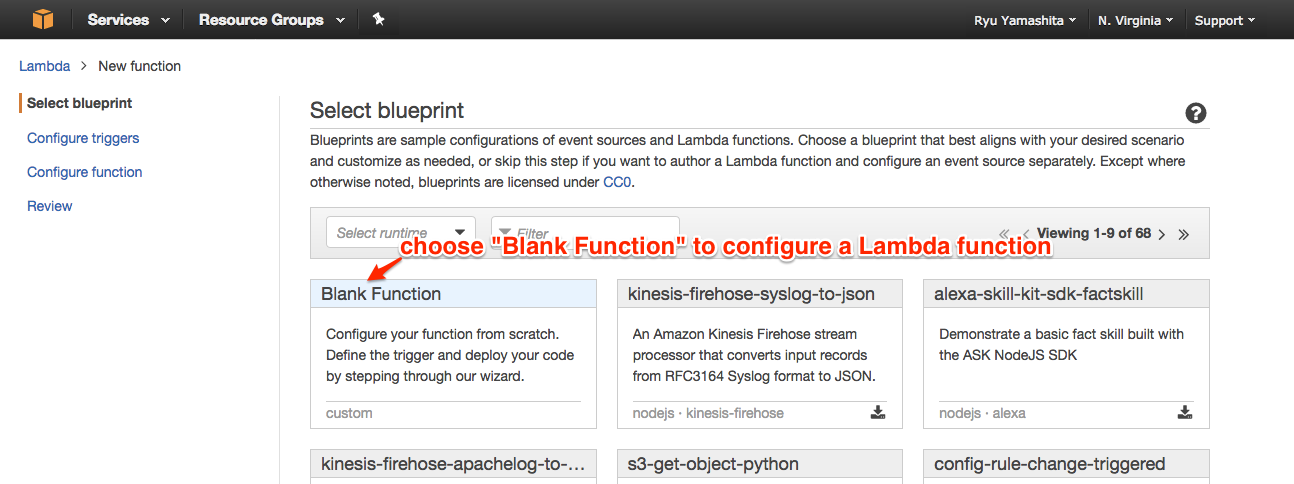Go to Configure function step
This screenshot has width=1294, height=484.
(x=85, y=172)
